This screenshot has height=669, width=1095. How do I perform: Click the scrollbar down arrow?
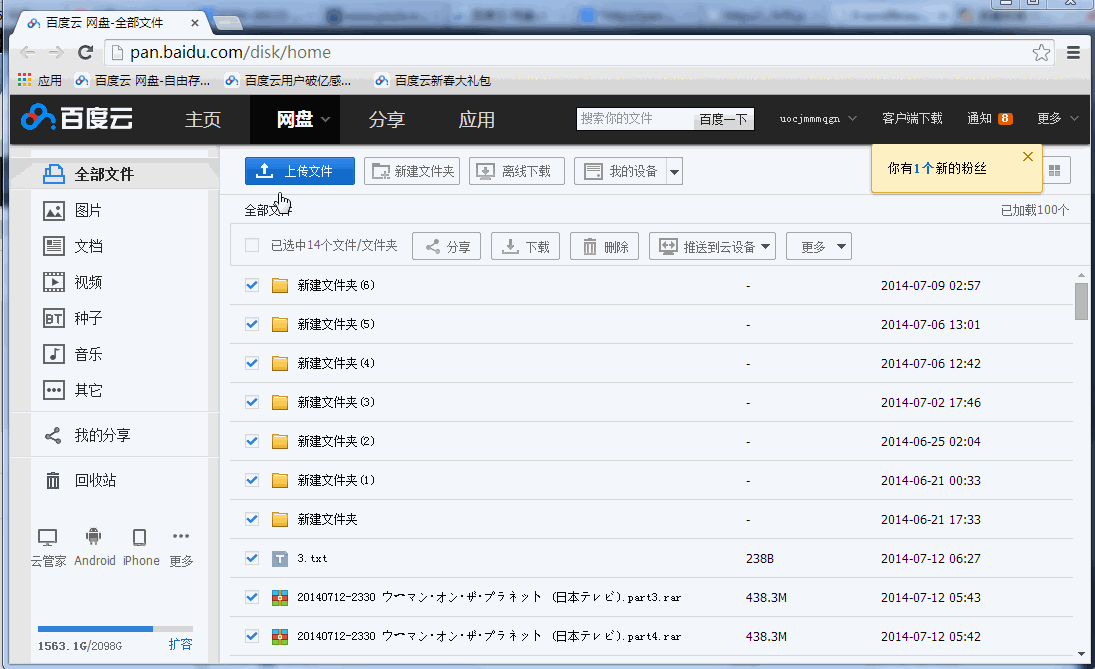1081,654
